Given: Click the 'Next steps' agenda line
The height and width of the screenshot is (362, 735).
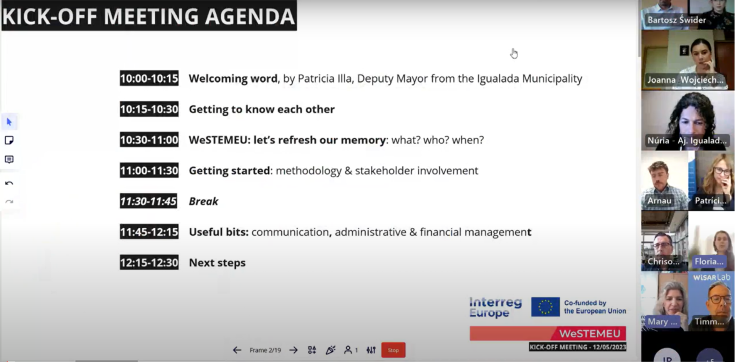Looking at the screenshot, I should click(217, 263).
